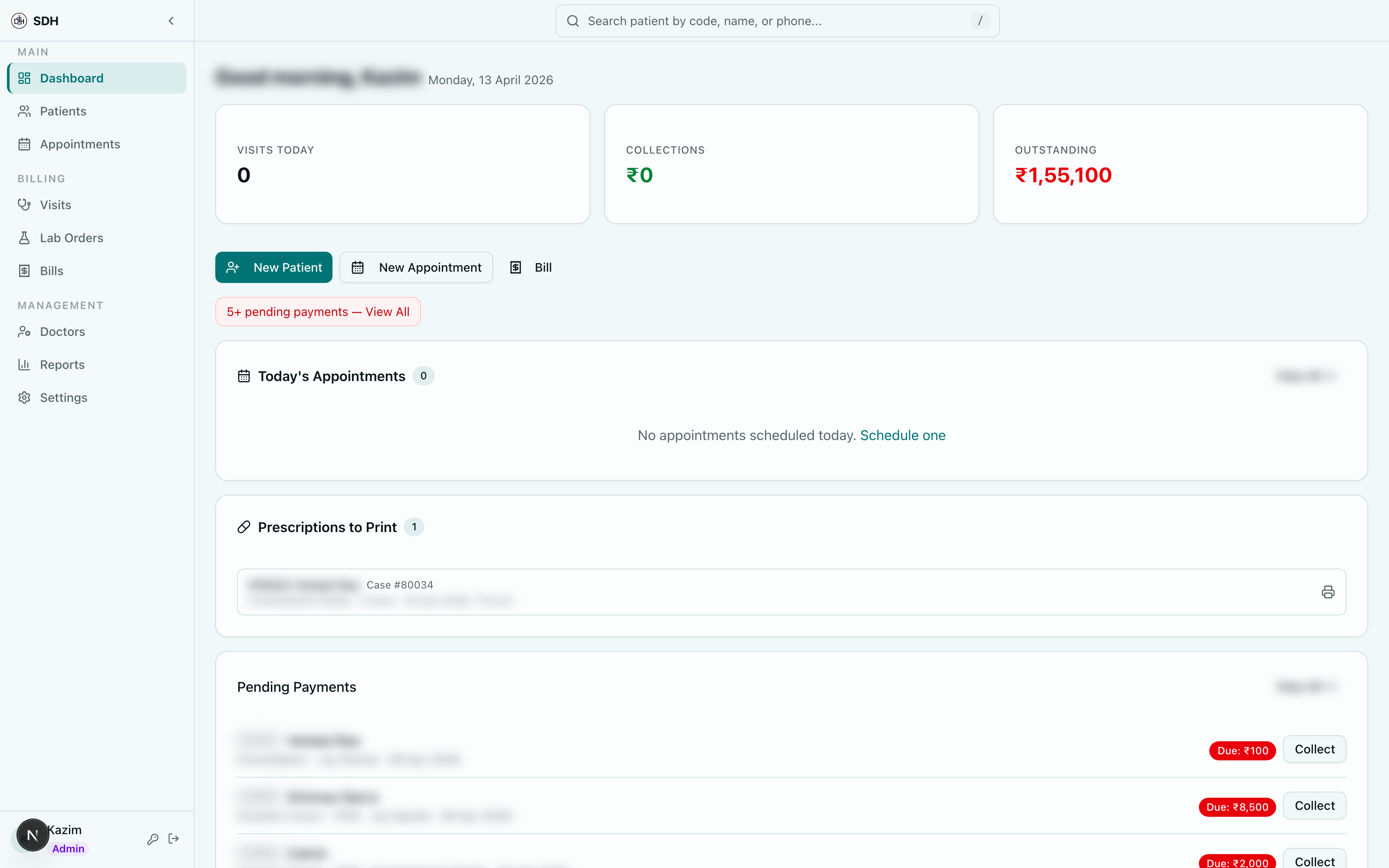Click the SDH logo icon
This screenshot has width=1389, height=868.
tap(19, 21)
